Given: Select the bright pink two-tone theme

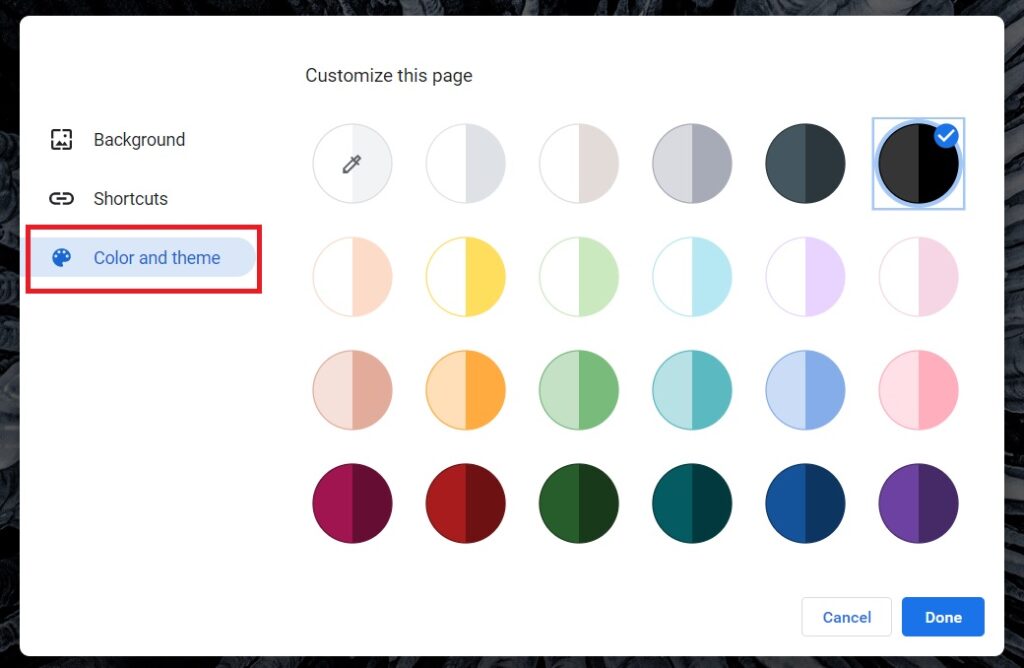Looking at the screenshot, I should (x=918, y=390).
